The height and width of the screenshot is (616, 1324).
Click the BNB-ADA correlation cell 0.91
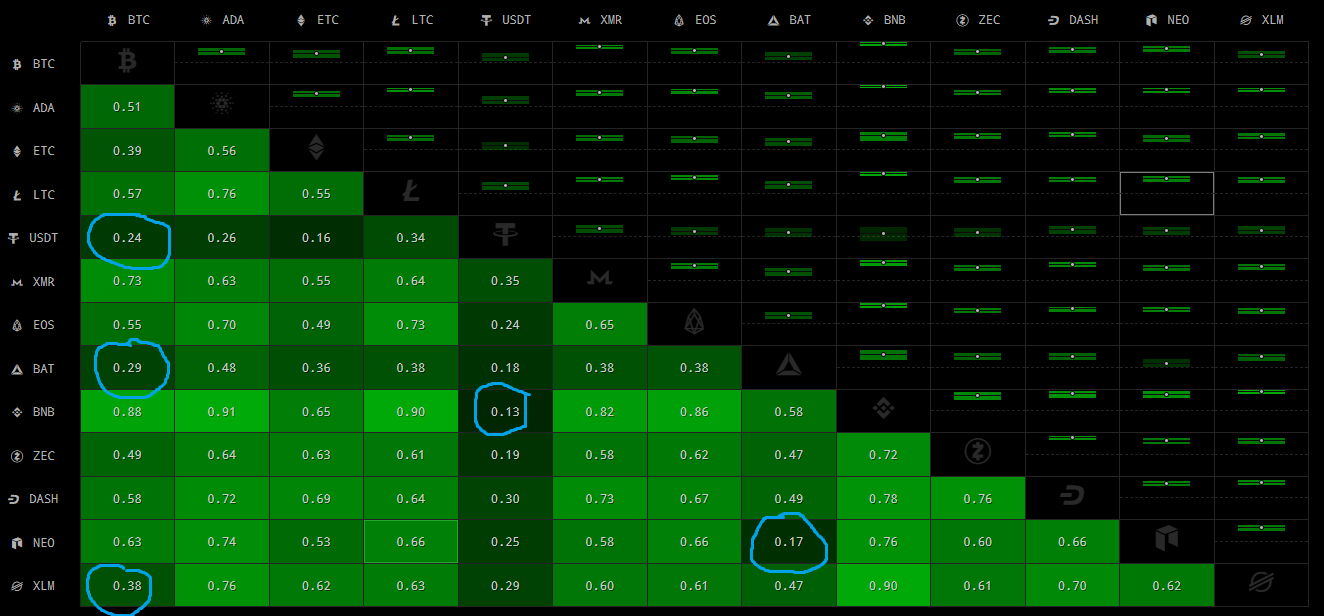pos(222,411)
